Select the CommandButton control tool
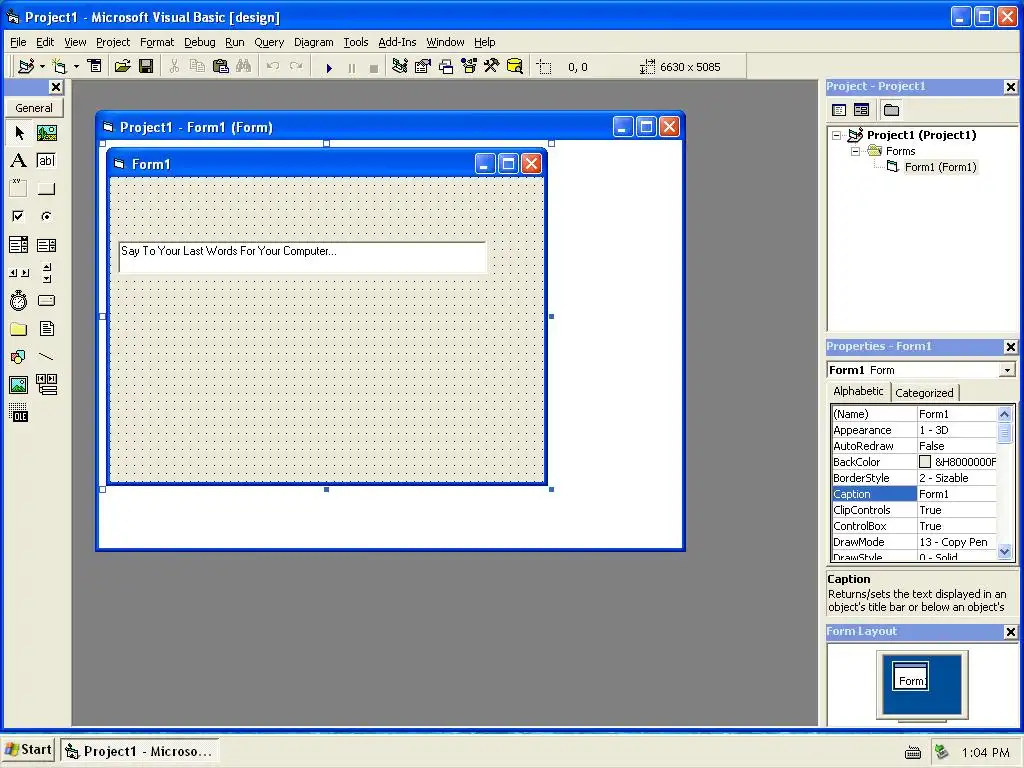Image resolution: width=1024 pixels, height=768 pixels. coord(46,189)
